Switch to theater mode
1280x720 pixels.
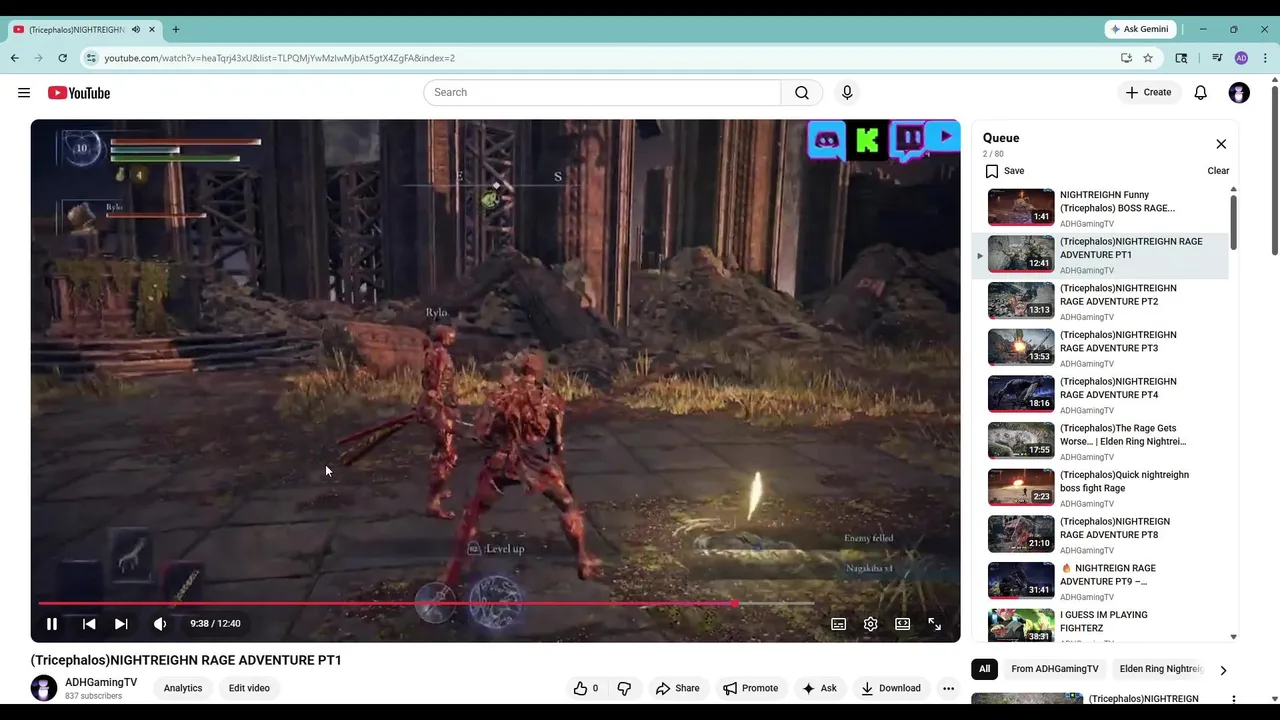[903, 623]
